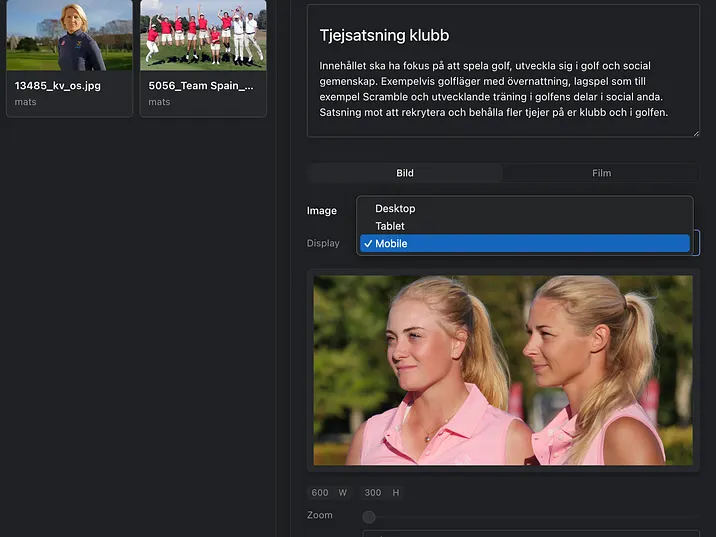The image size is (716, 537).
Task: Click the 5056_Team Spain file name label
Action: [x=194, y=86]
